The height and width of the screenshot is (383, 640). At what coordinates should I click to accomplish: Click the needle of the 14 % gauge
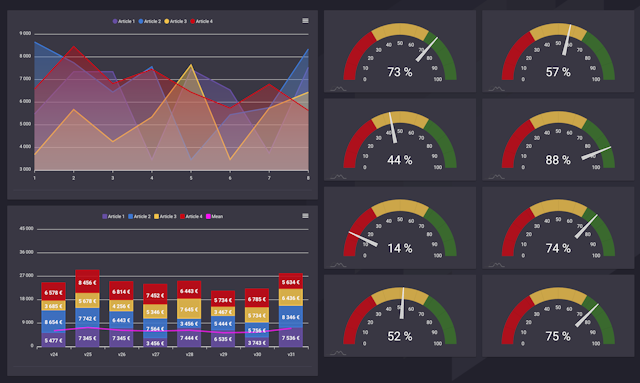click(363, 239)
